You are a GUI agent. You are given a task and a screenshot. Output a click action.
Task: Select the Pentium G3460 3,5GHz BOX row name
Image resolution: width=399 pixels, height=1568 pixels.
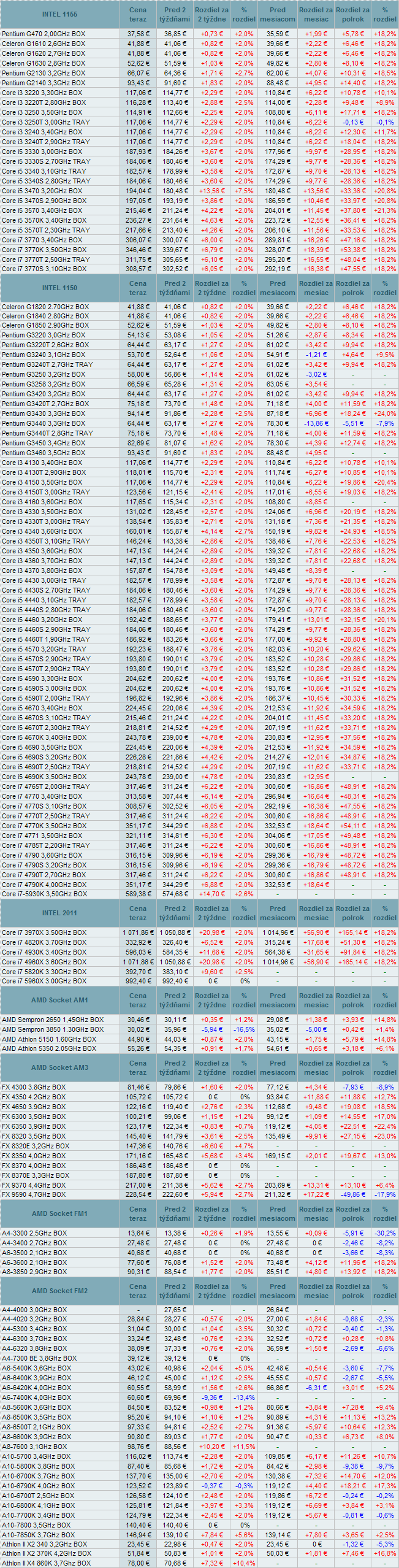[x=44, y=453]
